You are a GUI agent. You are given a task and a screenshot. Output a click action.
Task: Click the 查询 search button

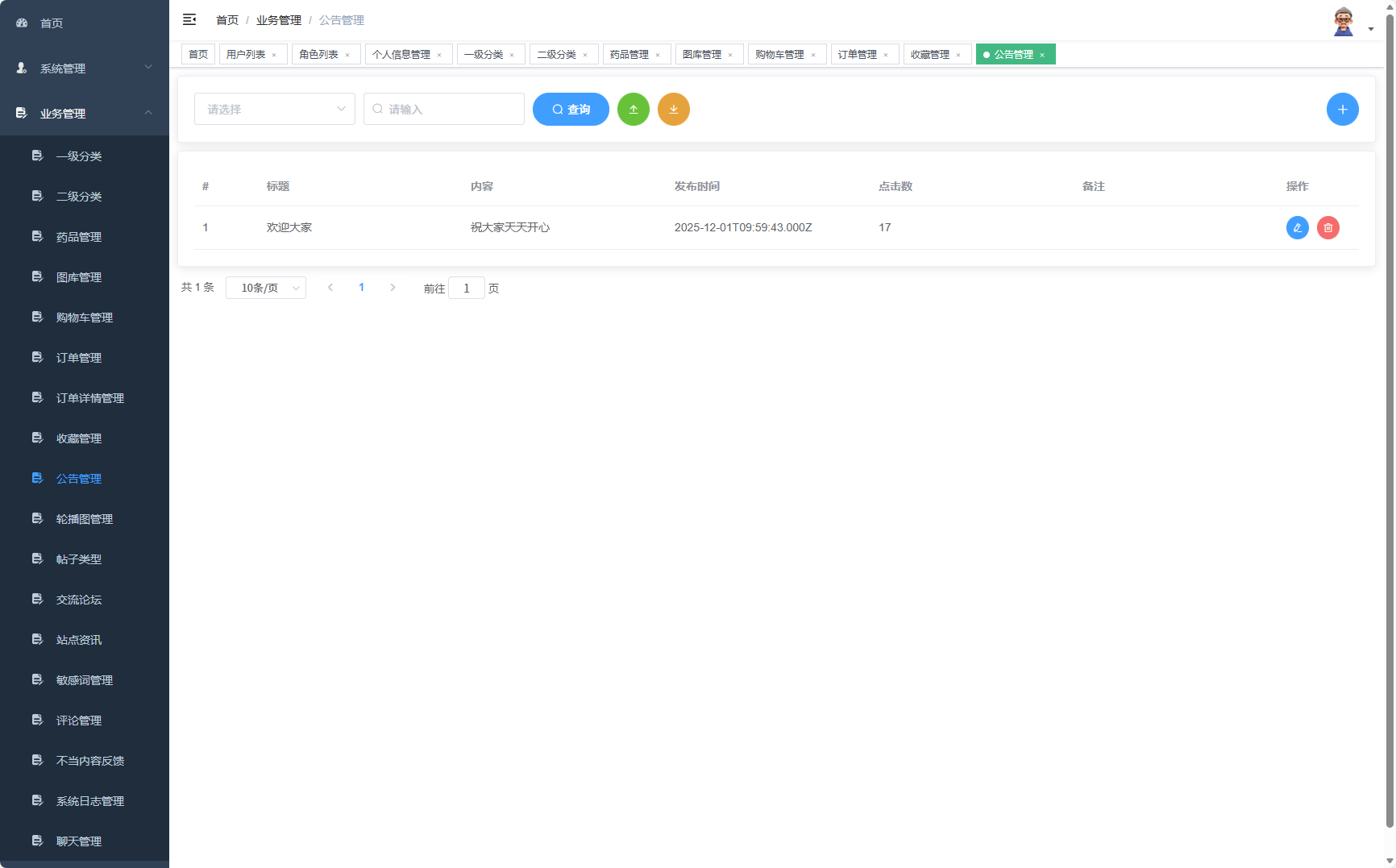click(x=571, y=109)
